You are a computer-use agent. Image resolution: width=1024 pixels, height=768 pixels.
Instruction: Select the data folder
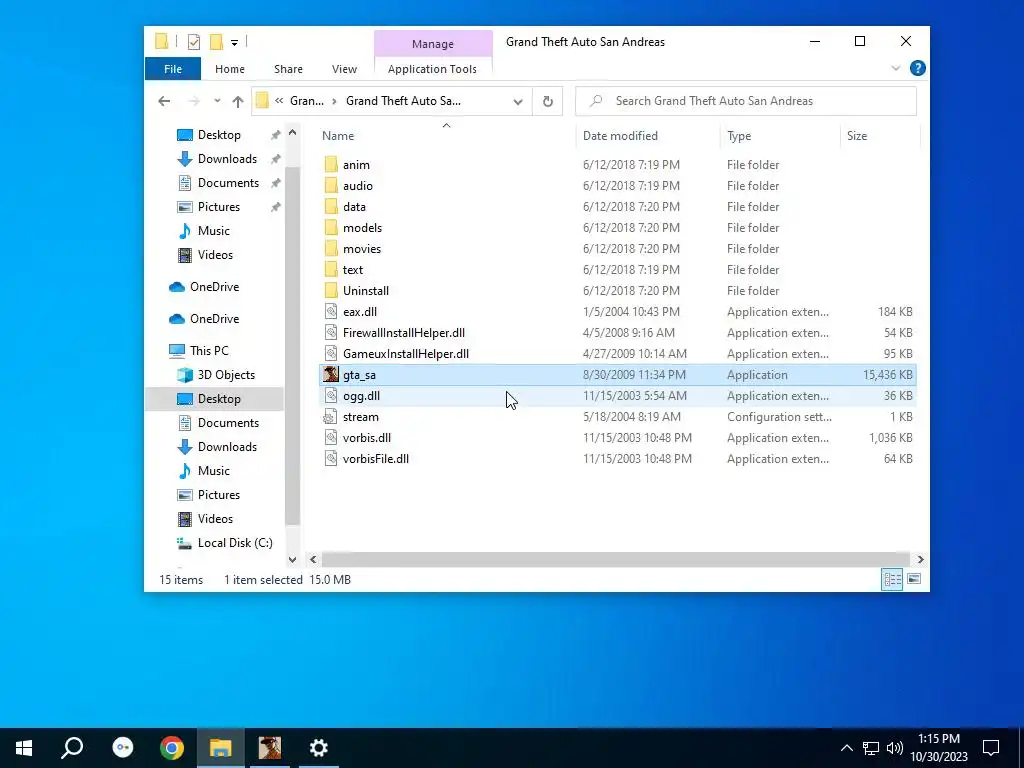(354, 207)
